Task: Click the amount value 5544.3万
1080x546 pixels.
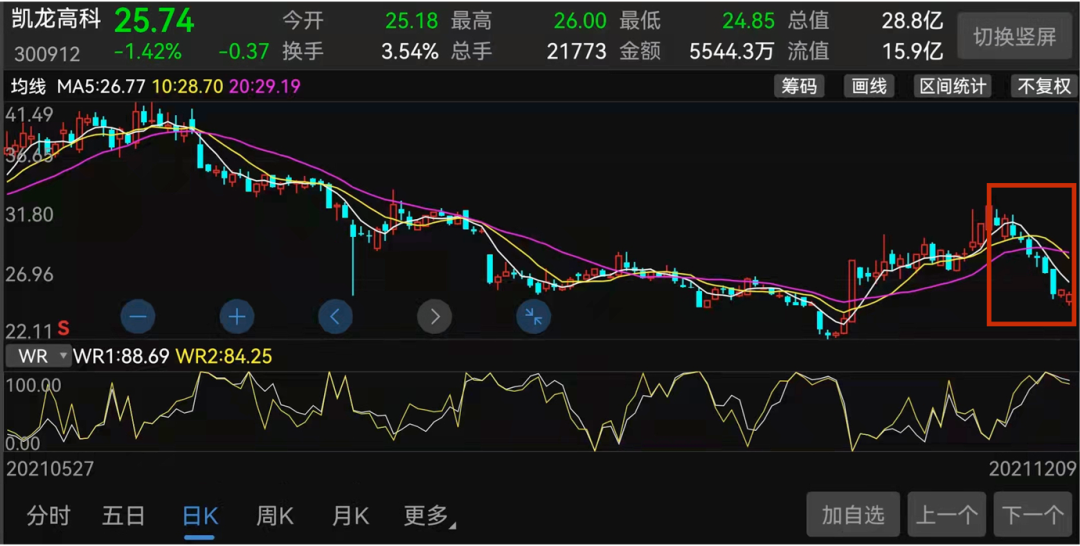Action: click(x=731, y=51)
